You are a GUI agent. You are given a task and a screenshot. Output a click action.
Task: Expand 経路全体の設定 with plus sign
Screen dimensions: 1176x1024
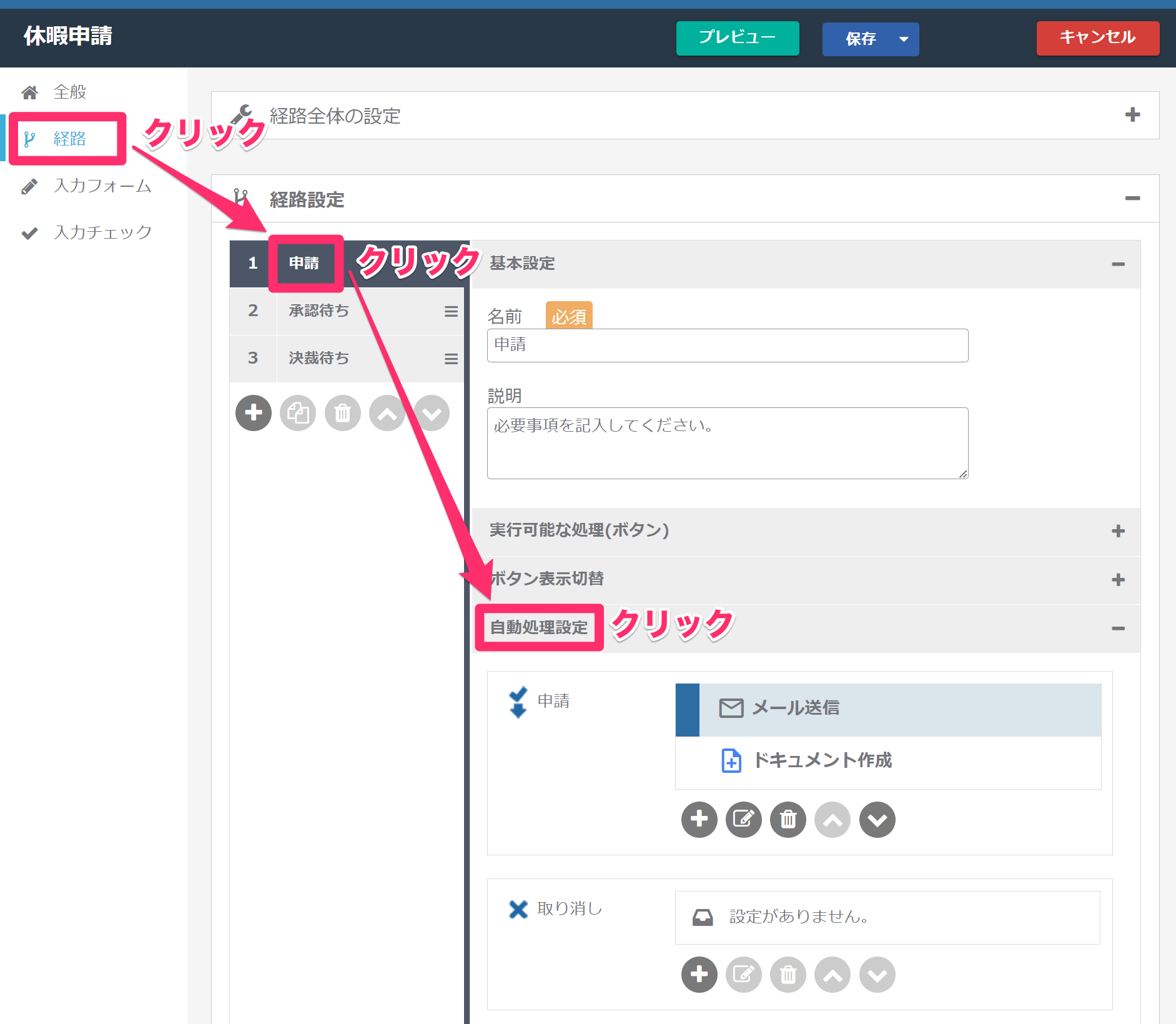[1132, 115]
